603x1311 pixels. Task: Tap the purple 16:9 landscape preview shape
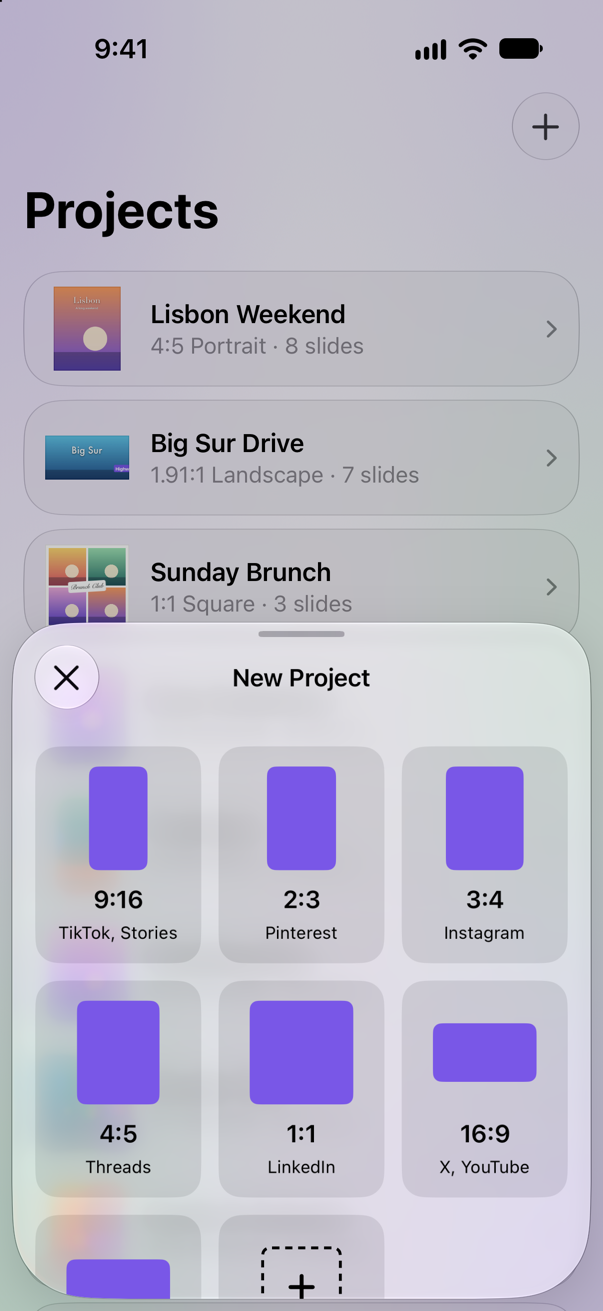484,1052
